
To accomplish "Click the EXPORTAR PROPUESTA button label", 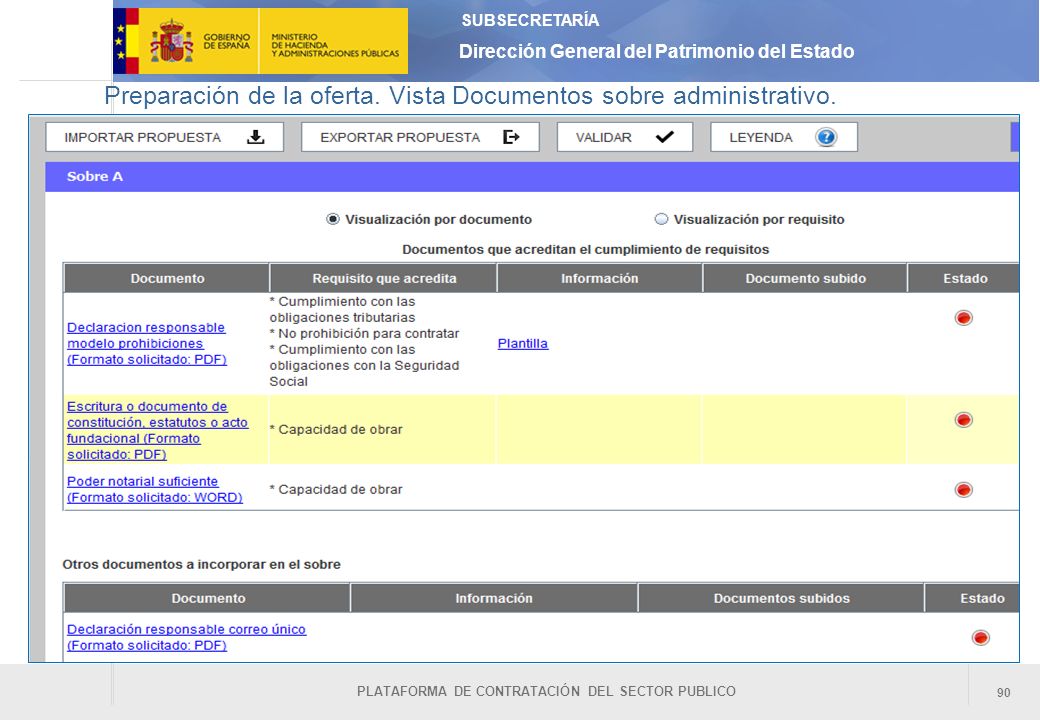I will pyautogui.click(x=400, y=137).
